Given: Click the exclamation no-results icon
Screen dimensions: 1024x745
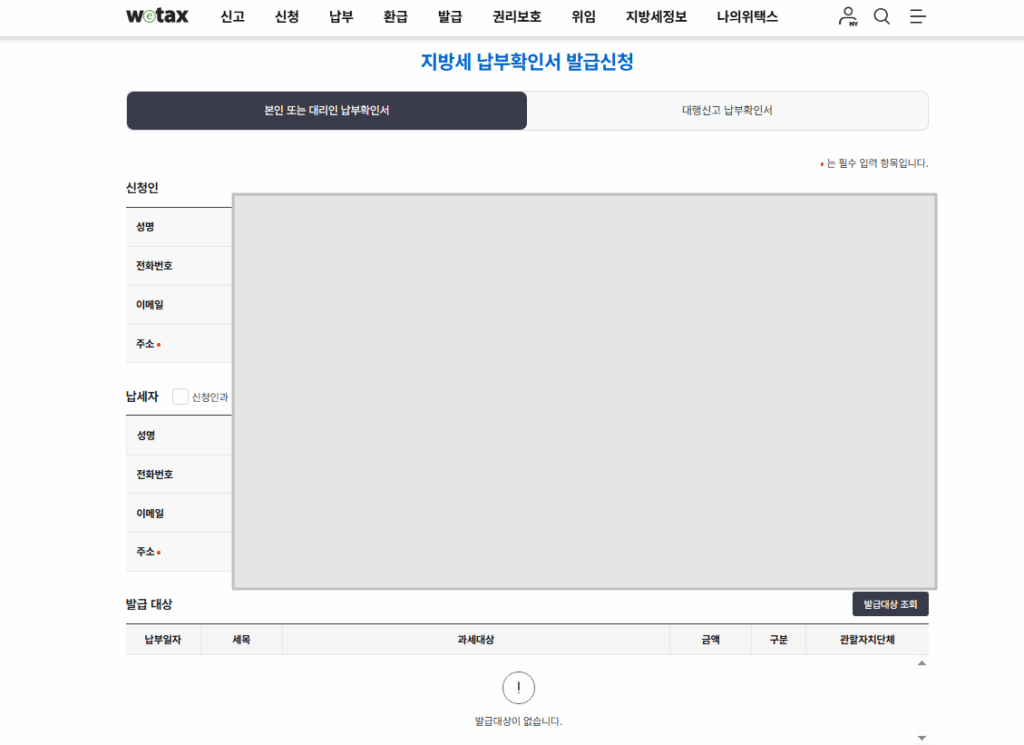Looking at the screenshot, I should [x=519, y=688].
